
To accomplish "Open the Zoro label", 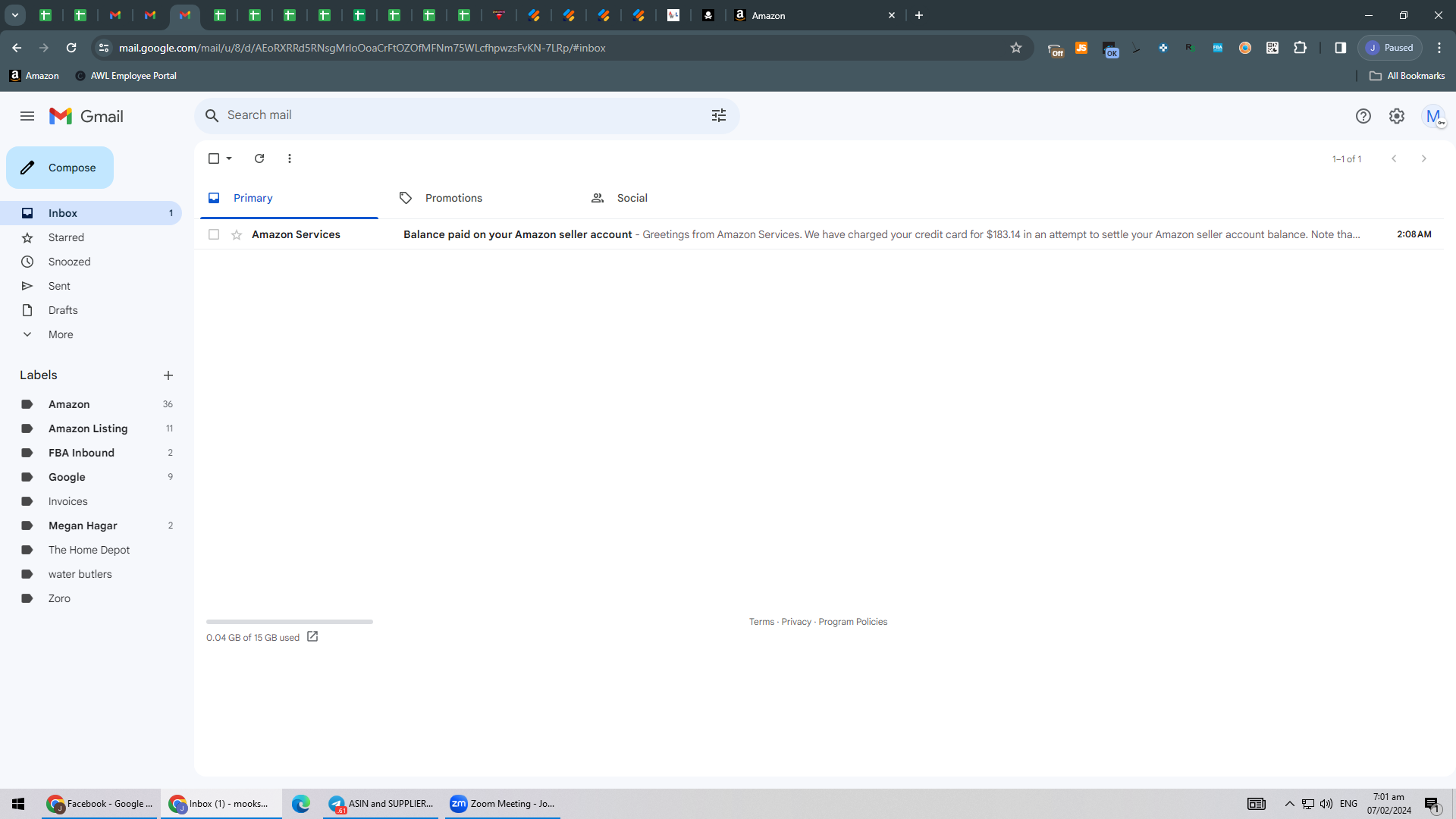I will click(x=91, y=598).
